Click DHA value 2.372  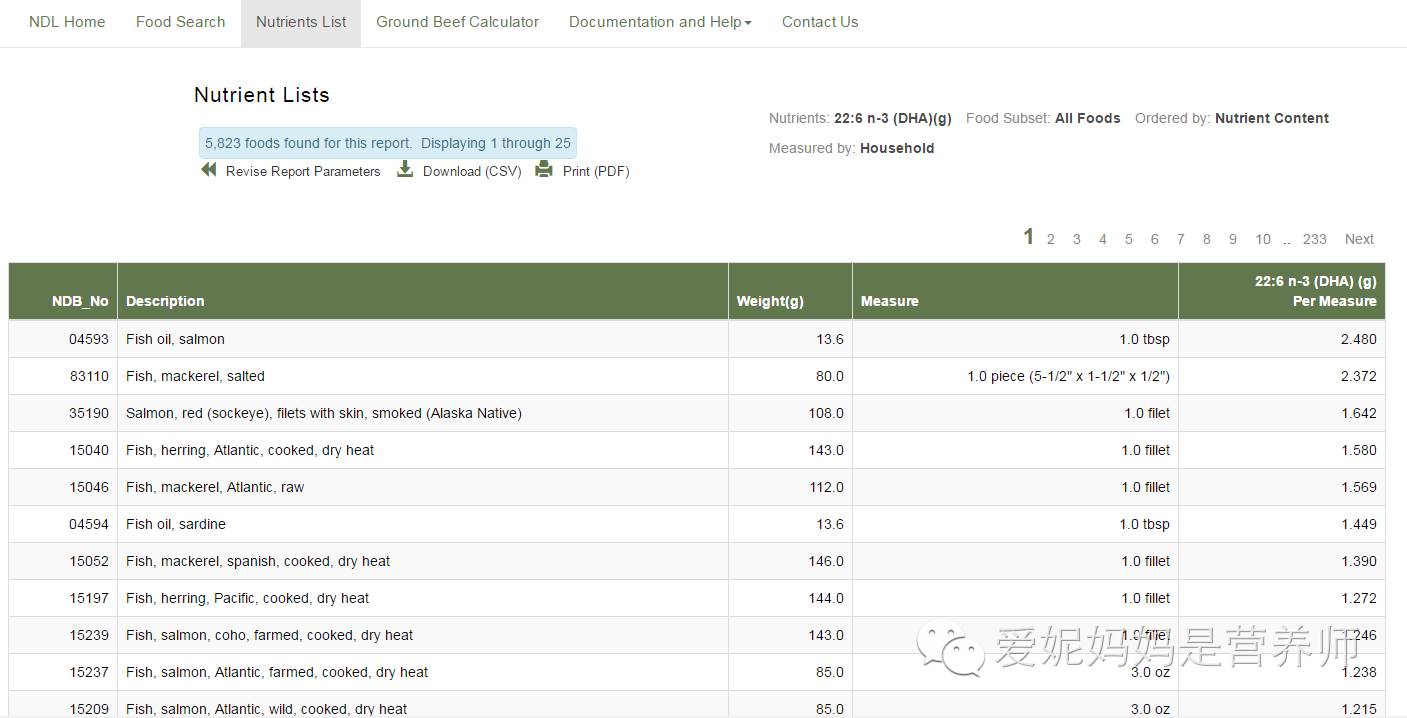[x=1359, y=376]
